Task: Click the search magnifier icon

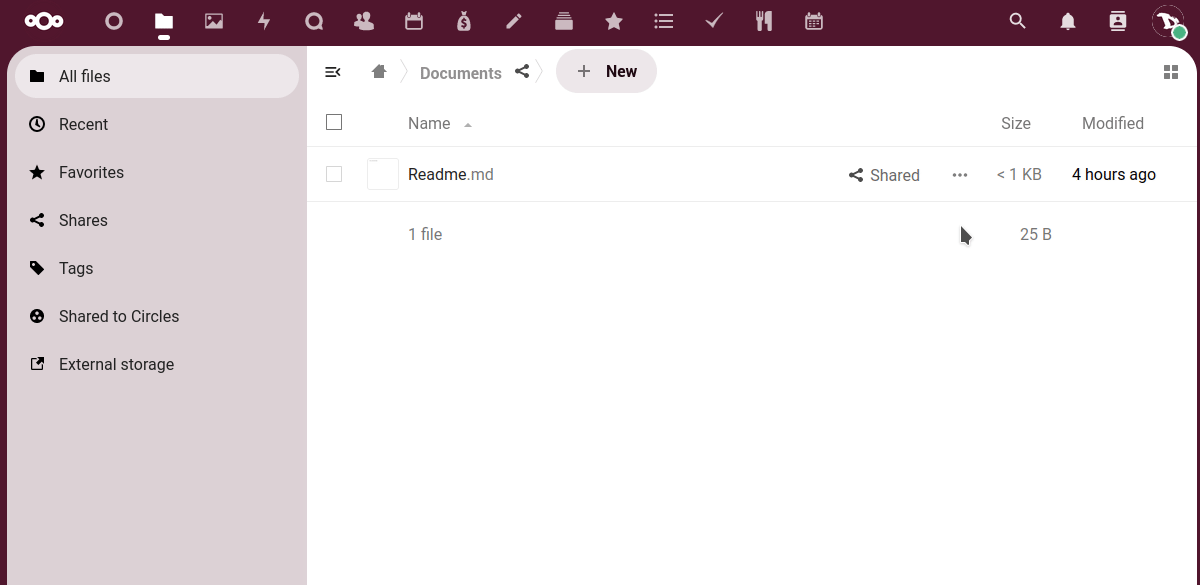Action: tap(1018, 21)
